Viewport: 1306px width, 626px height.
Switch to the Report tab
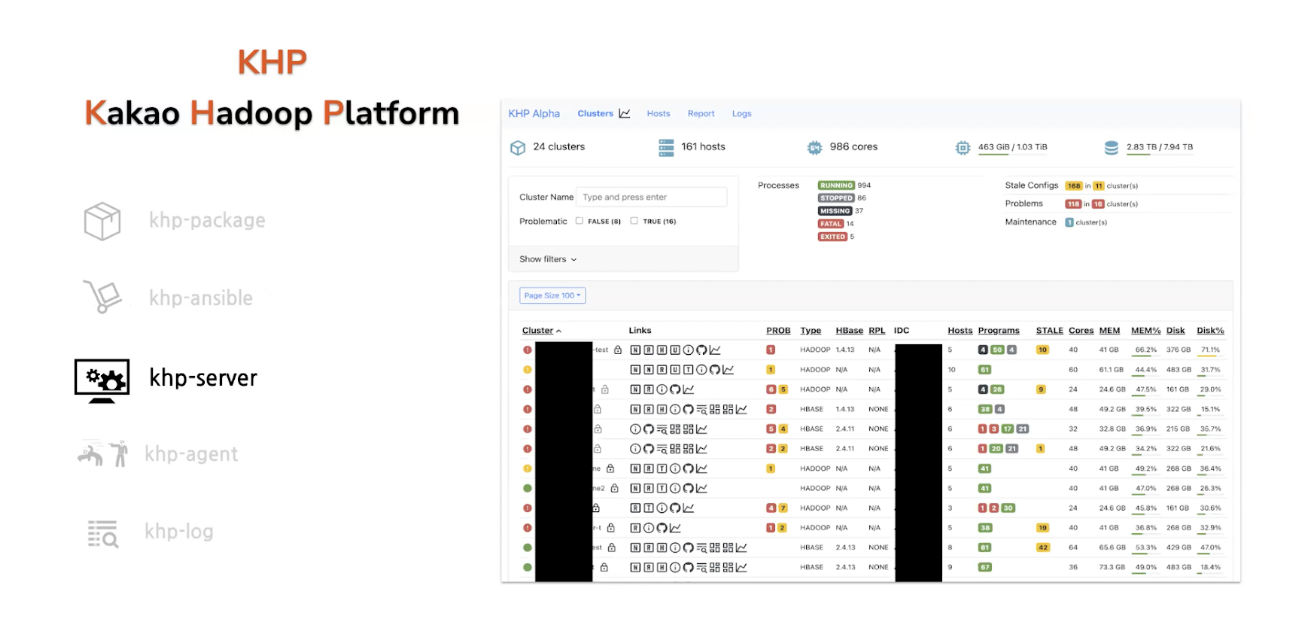coord(701,113)
